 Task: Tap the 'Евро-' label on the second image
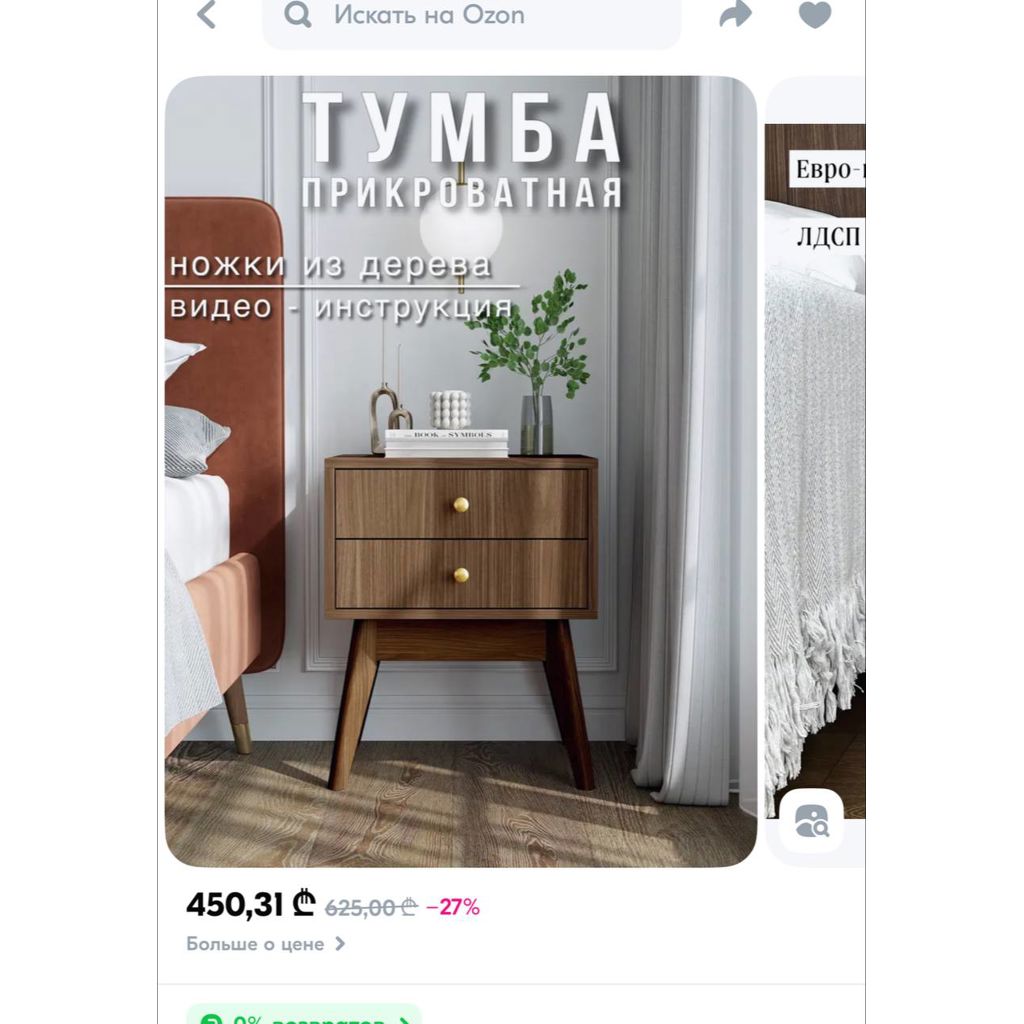click(x=828, y=169)
